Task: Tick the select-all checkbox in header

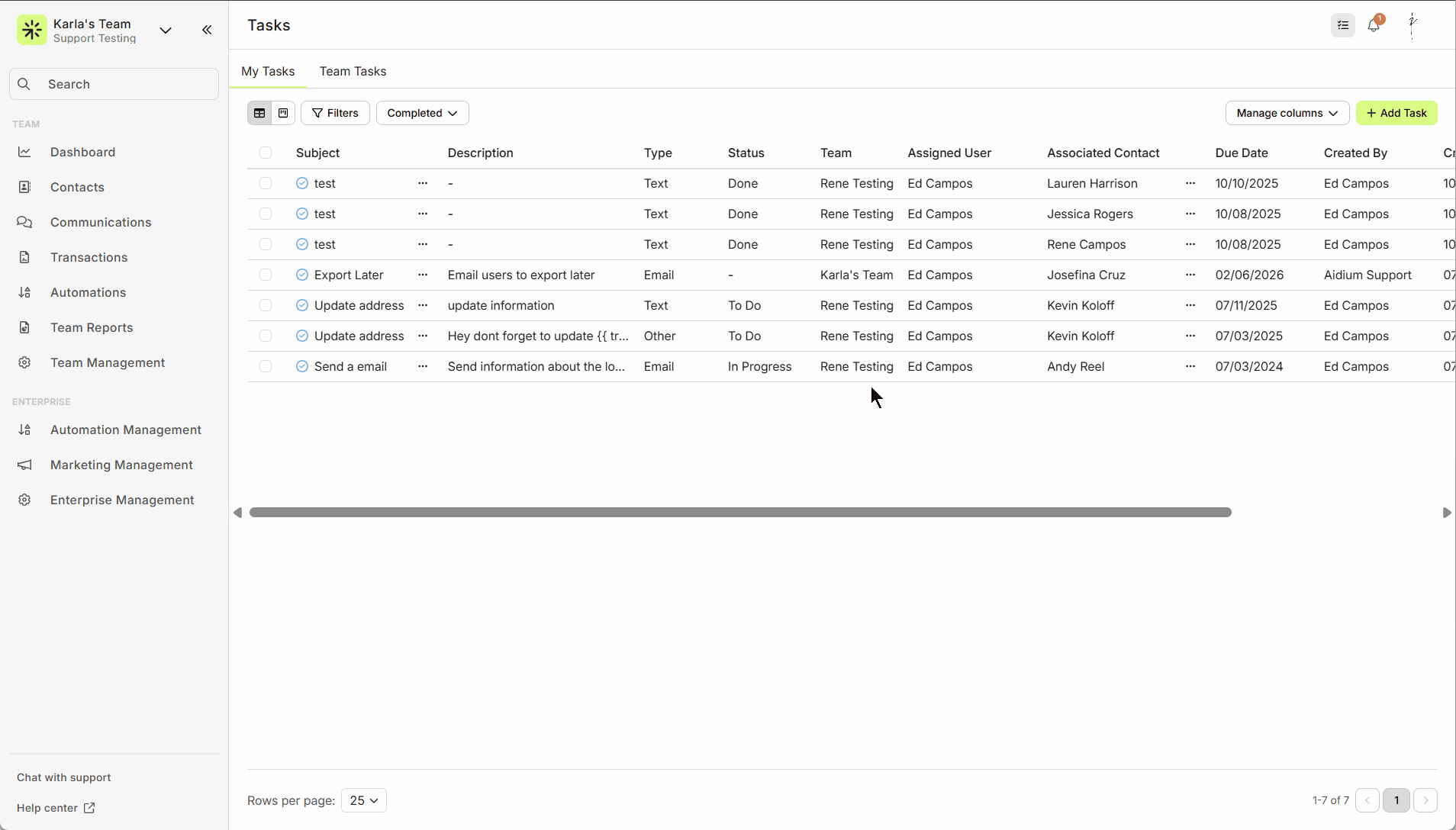Action: pyautogui.click(x=266, y=153)
